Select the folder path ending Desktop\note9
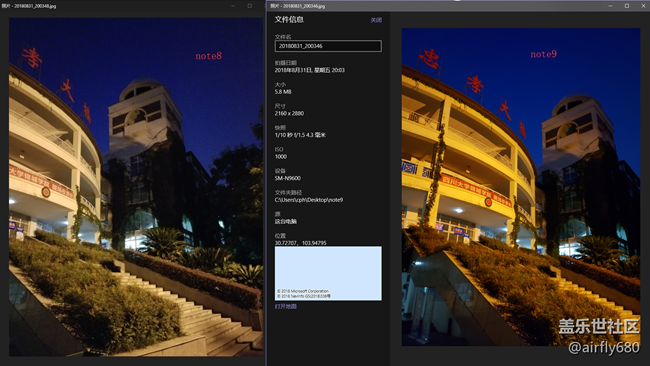The height and width of the screenshot is (366, 650). point(308,200)
